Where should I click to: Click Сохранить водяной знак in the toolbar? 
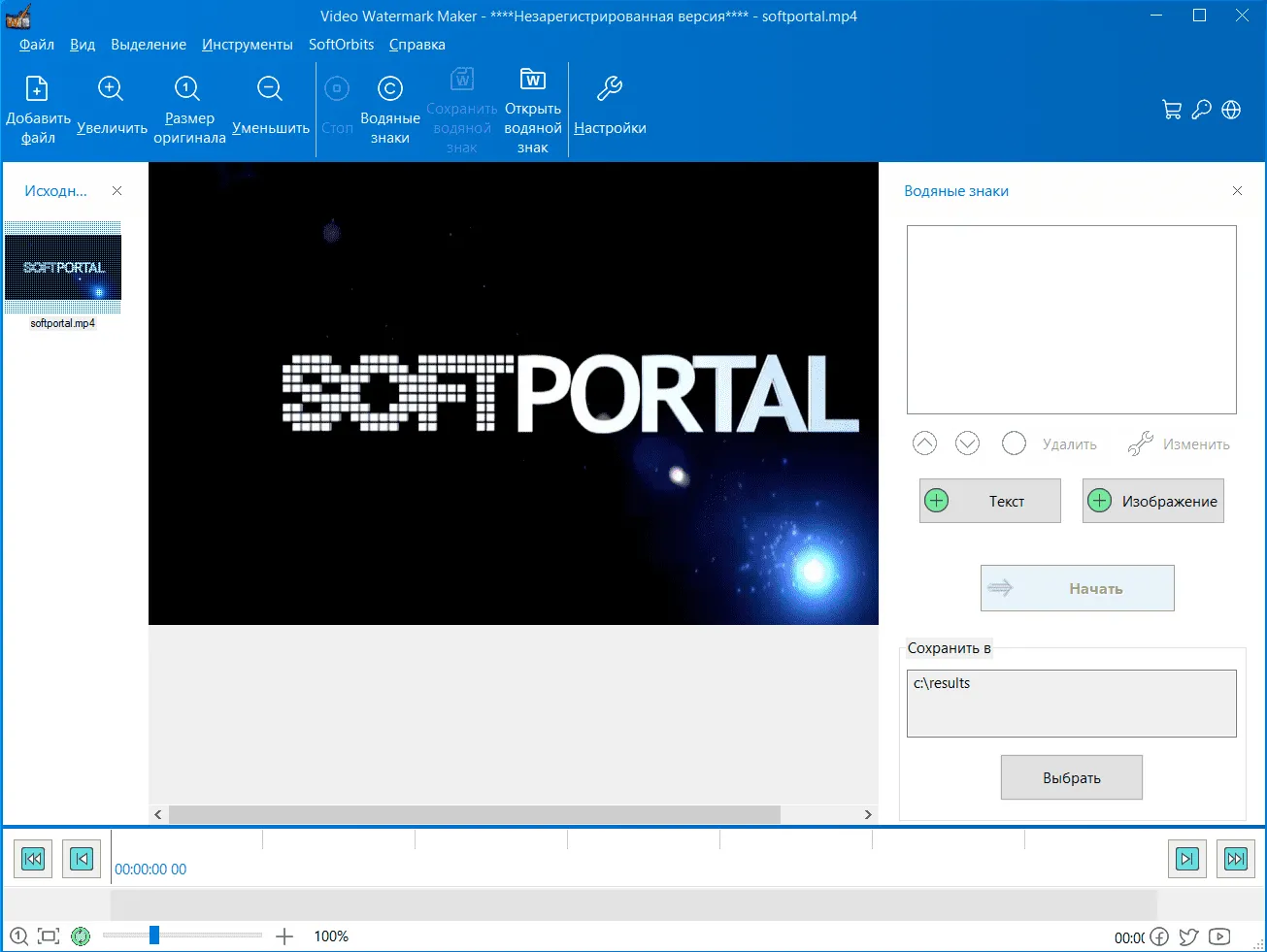pos(462,111)
